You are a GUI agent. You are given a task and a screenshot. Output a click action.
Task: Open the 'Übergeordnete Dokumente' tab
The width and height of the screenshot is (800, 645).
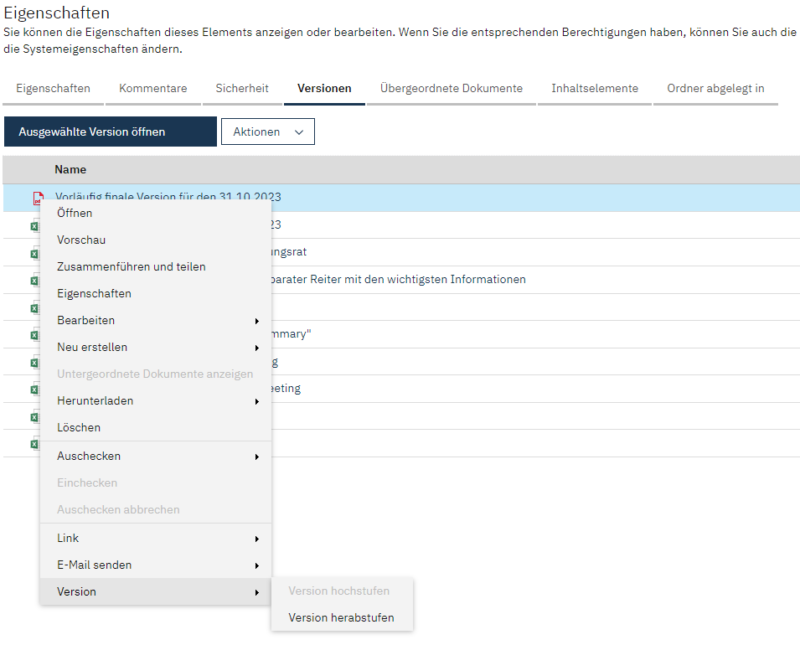(x=451, y=89)
